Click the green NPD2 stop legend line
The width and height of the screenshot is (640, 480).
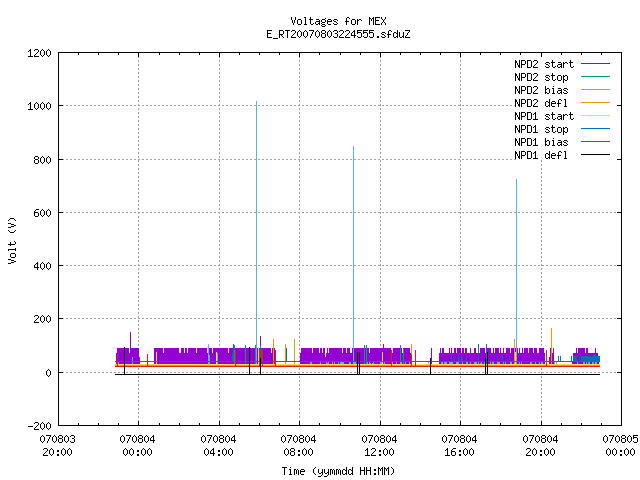[x=596, y=77]
